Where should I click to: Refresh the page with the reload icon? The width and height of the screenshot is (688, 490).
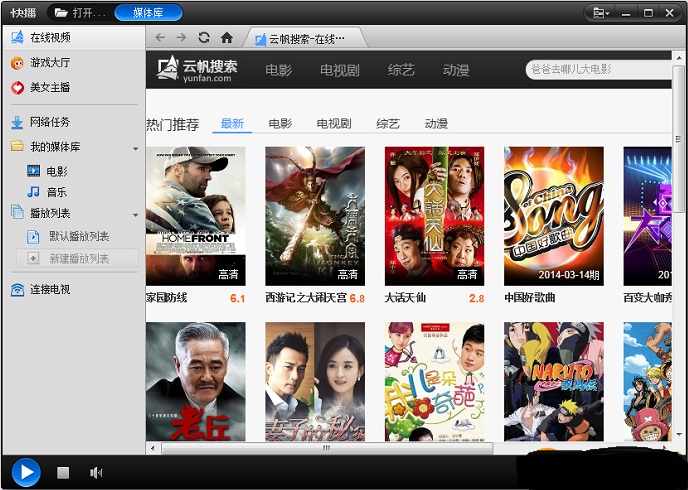(204, 38)
